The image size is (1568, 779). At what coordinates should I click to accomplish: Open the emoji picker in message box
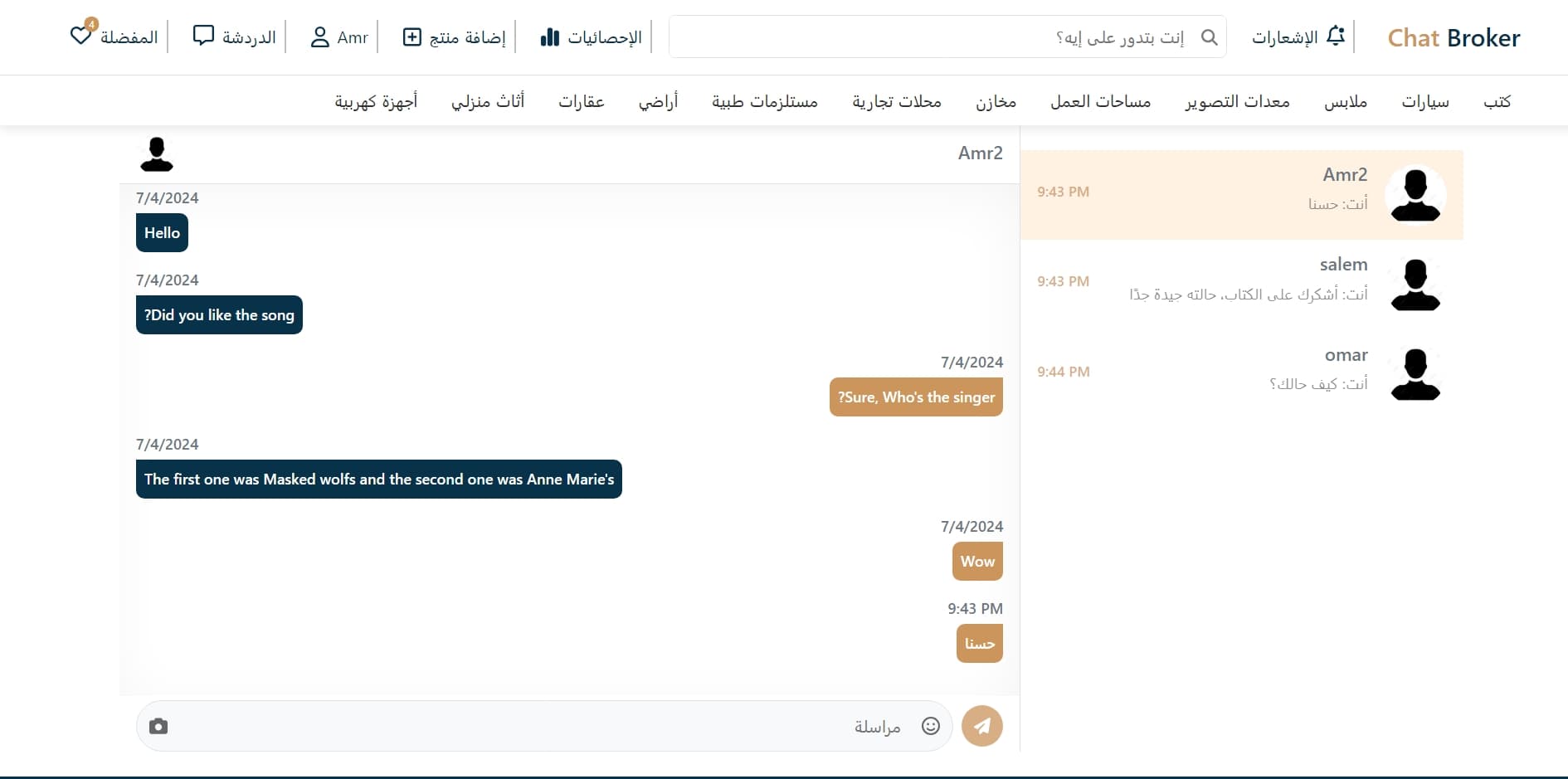[x=931, y=726]
